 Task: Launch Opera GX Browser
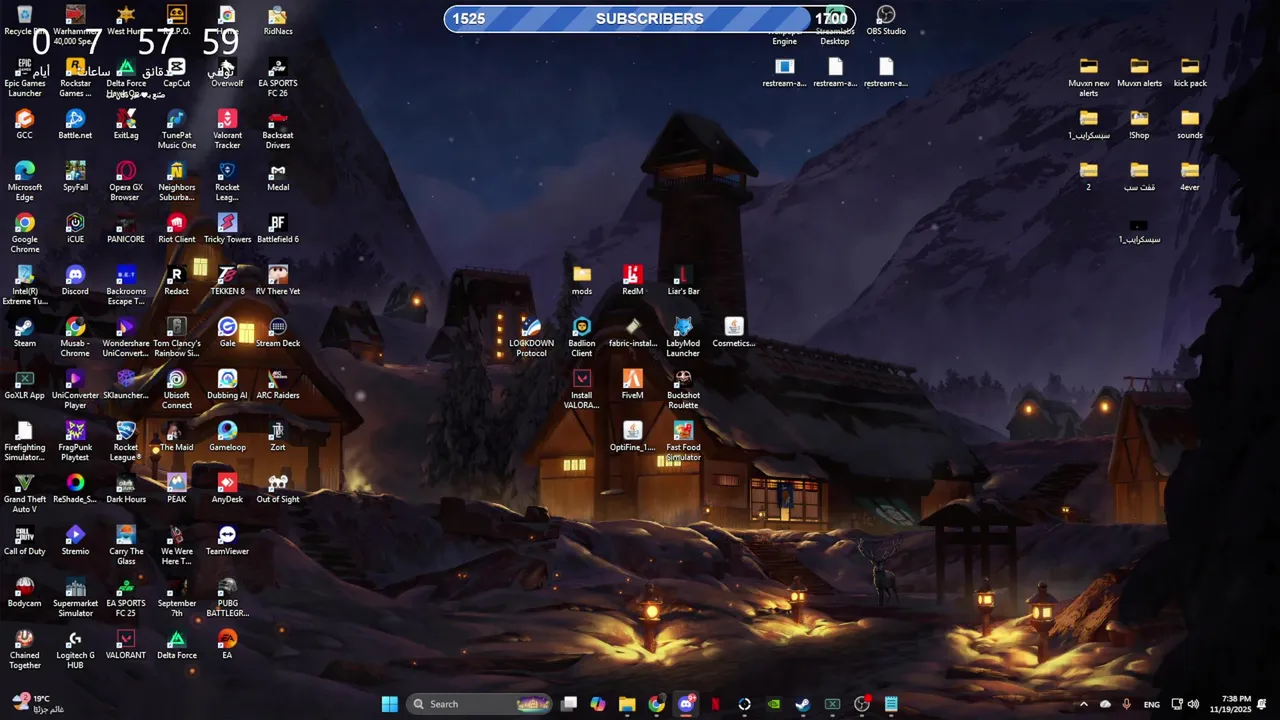point(126,181)
